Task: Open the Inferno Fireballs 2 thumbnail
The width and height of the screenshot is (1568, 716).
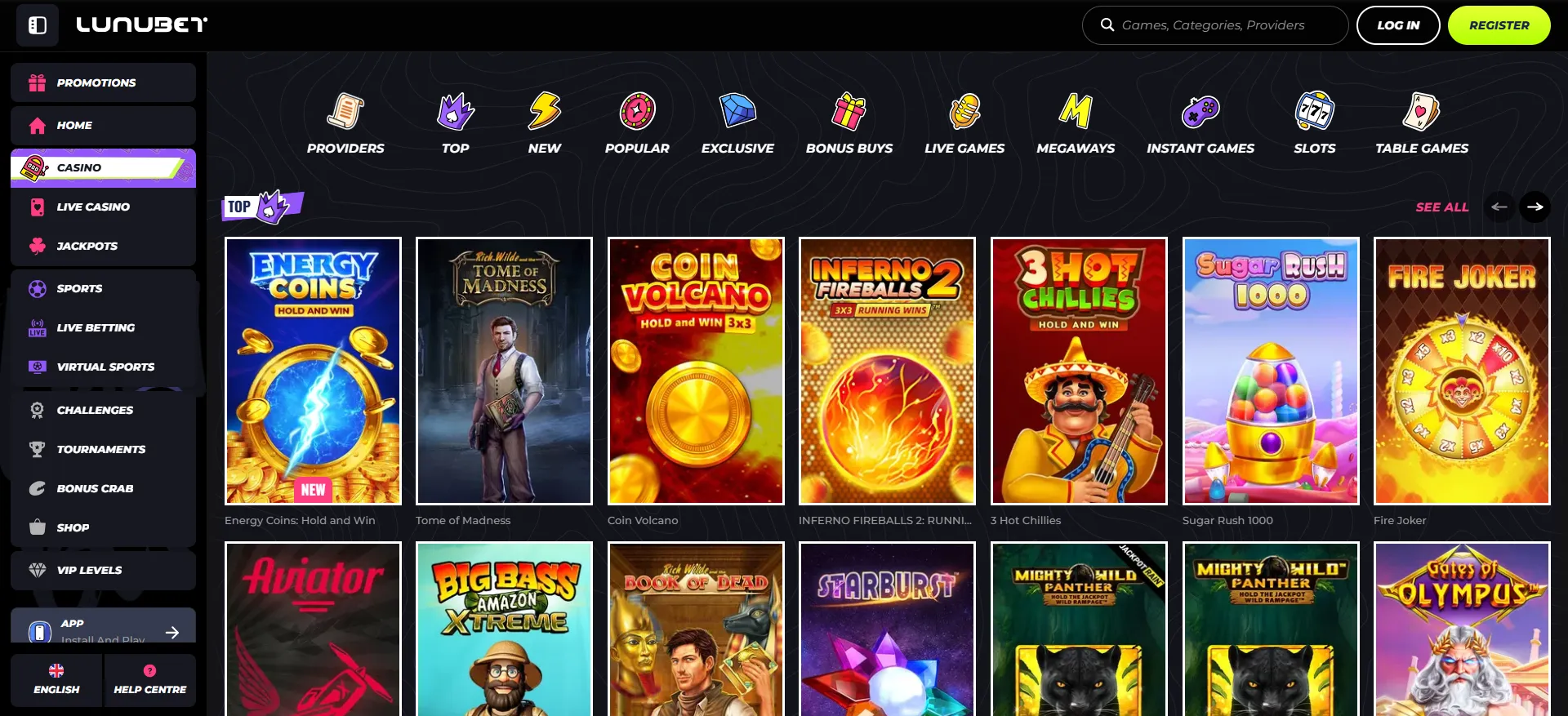Action: pyautogui.click(x=887, y=371)
